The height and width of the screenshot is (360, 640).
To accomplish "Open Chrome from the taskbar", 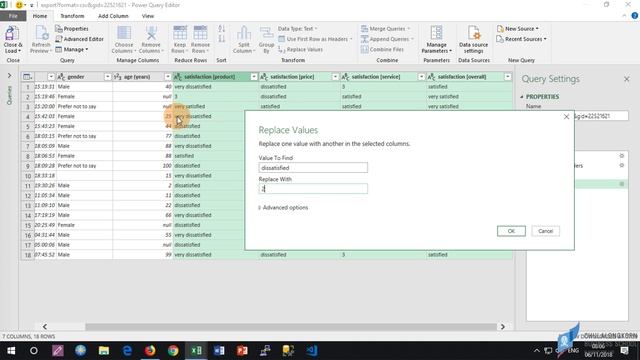I will pos(173,351).
